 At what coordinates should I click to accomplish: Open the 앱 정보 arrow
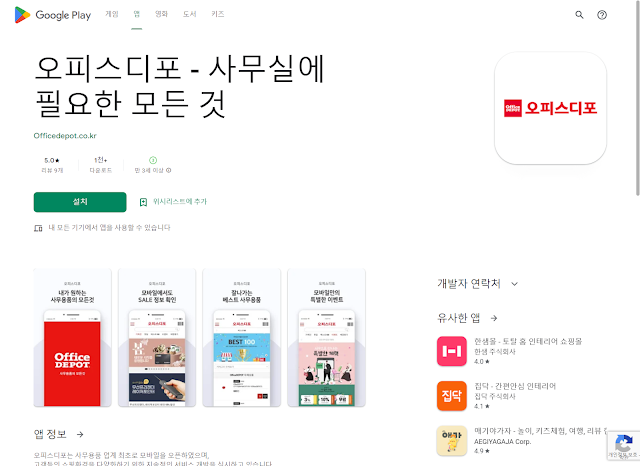click(80, 435)
